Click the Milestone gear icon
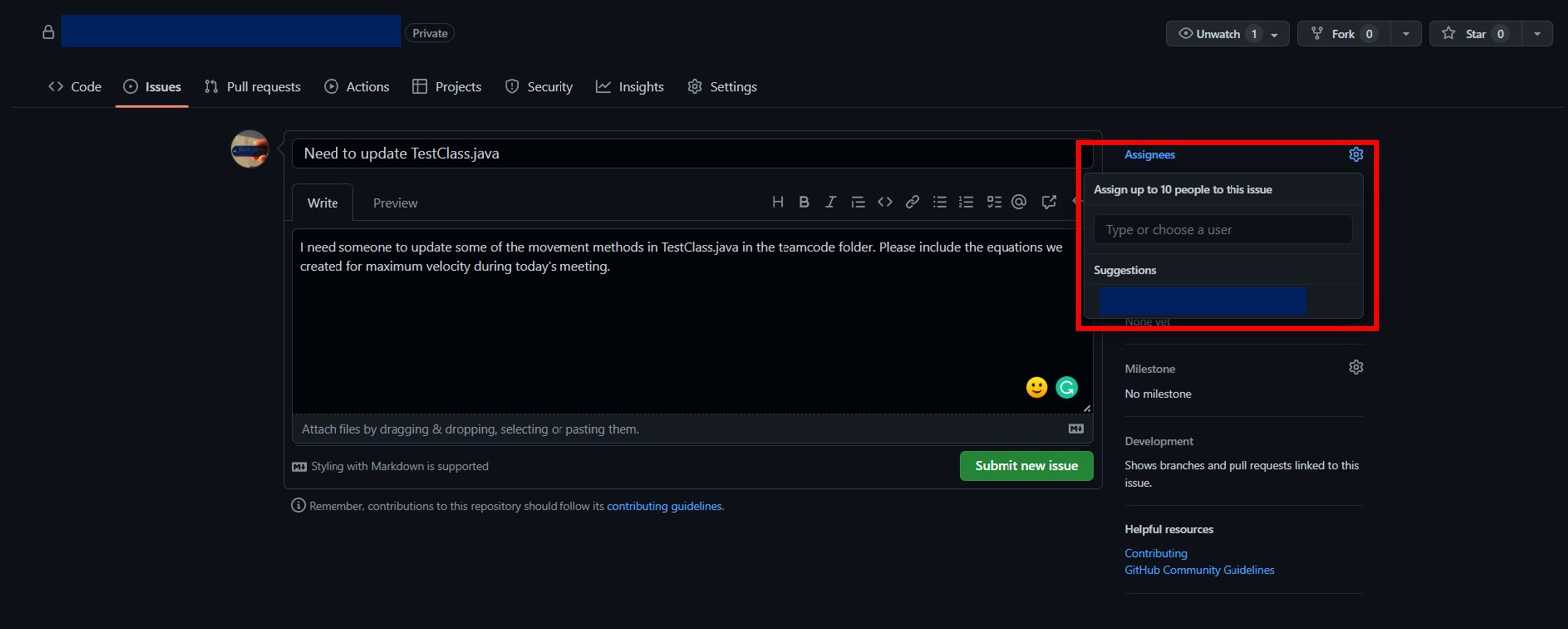 [x=1356, y=367]
